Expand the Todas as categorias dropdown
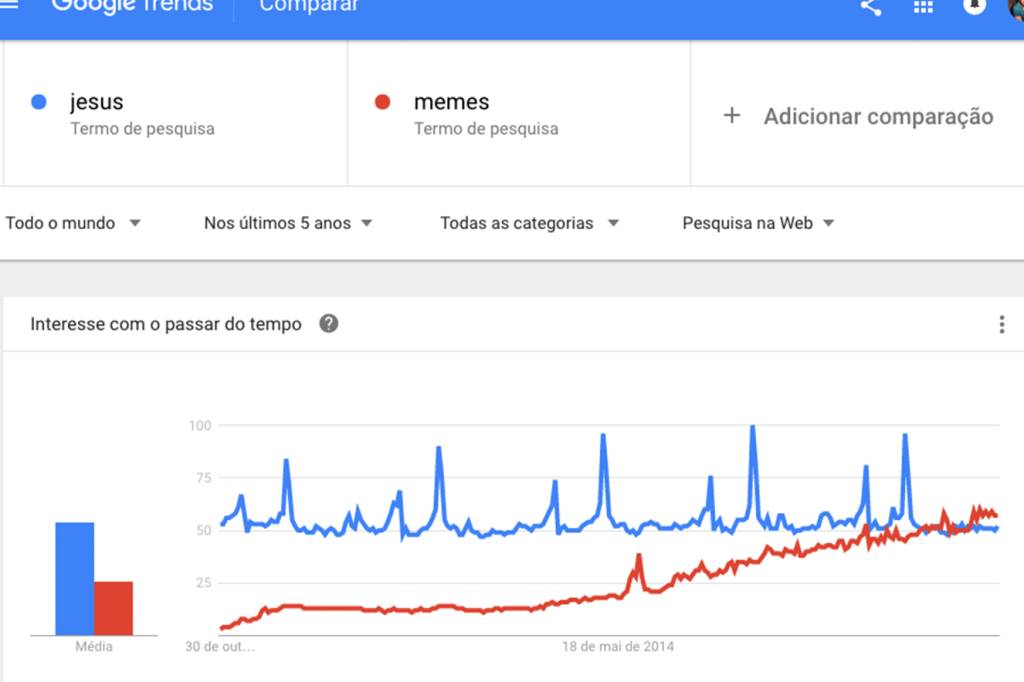This screenshot has height=682, width=1024. [x=529, y=223]
